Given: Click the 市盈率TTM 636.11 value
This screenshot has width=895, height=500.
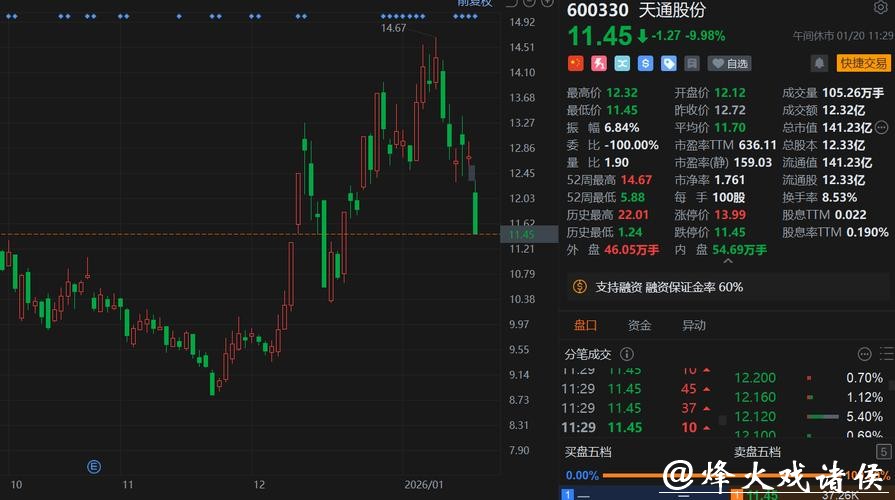Looking at the screenshot, I should click(757, 145).
